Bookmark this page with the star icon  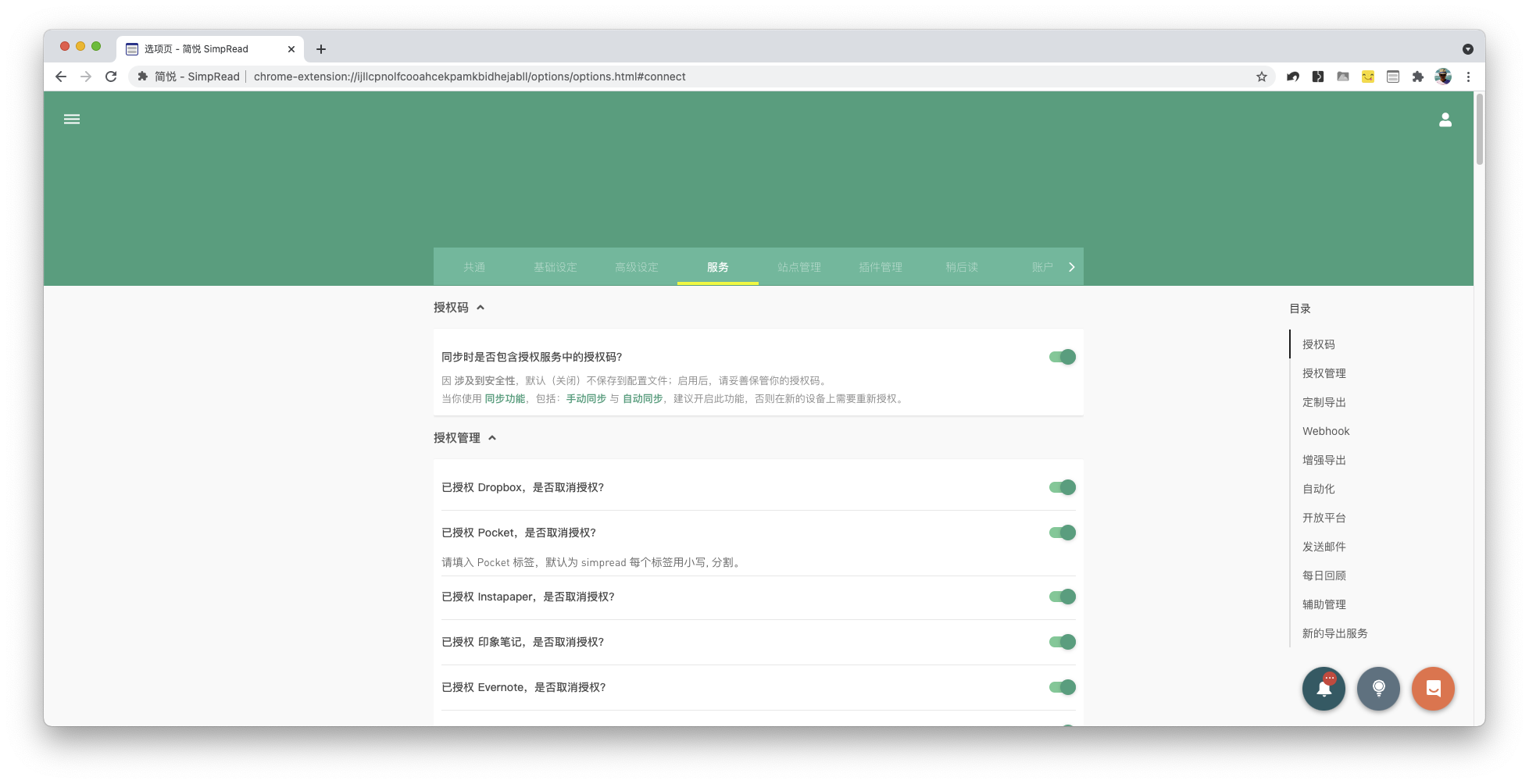coord(1261,77)
